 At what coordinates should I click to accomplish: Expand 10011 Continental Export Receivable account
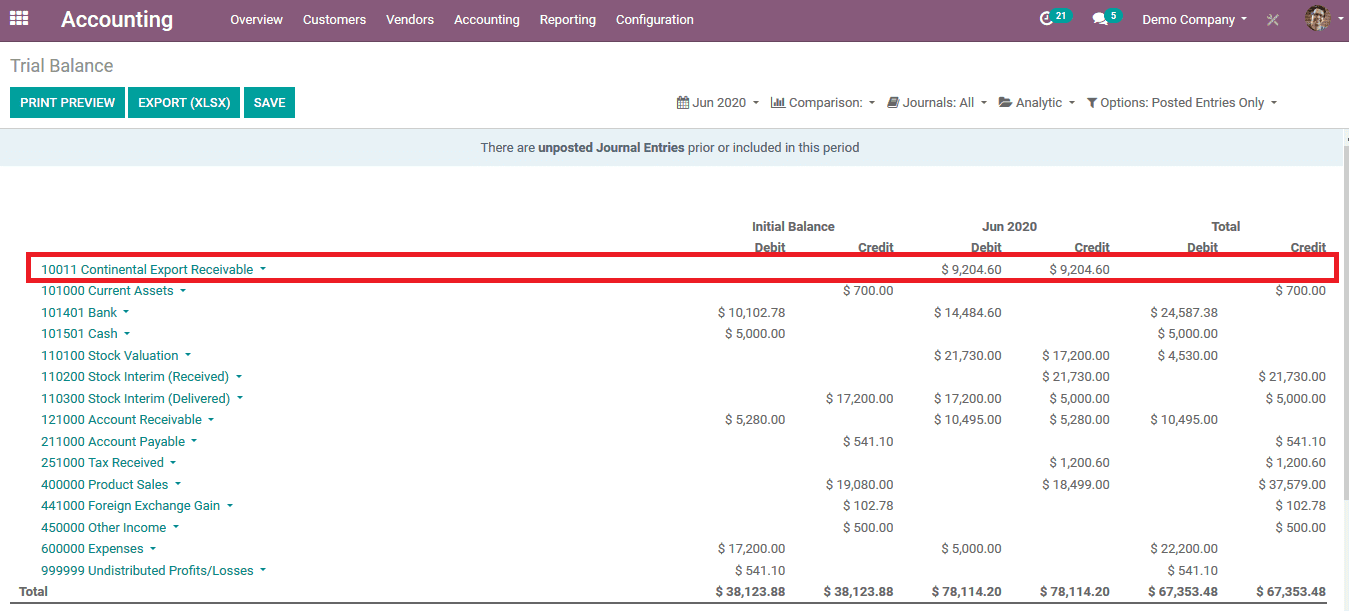153,269
